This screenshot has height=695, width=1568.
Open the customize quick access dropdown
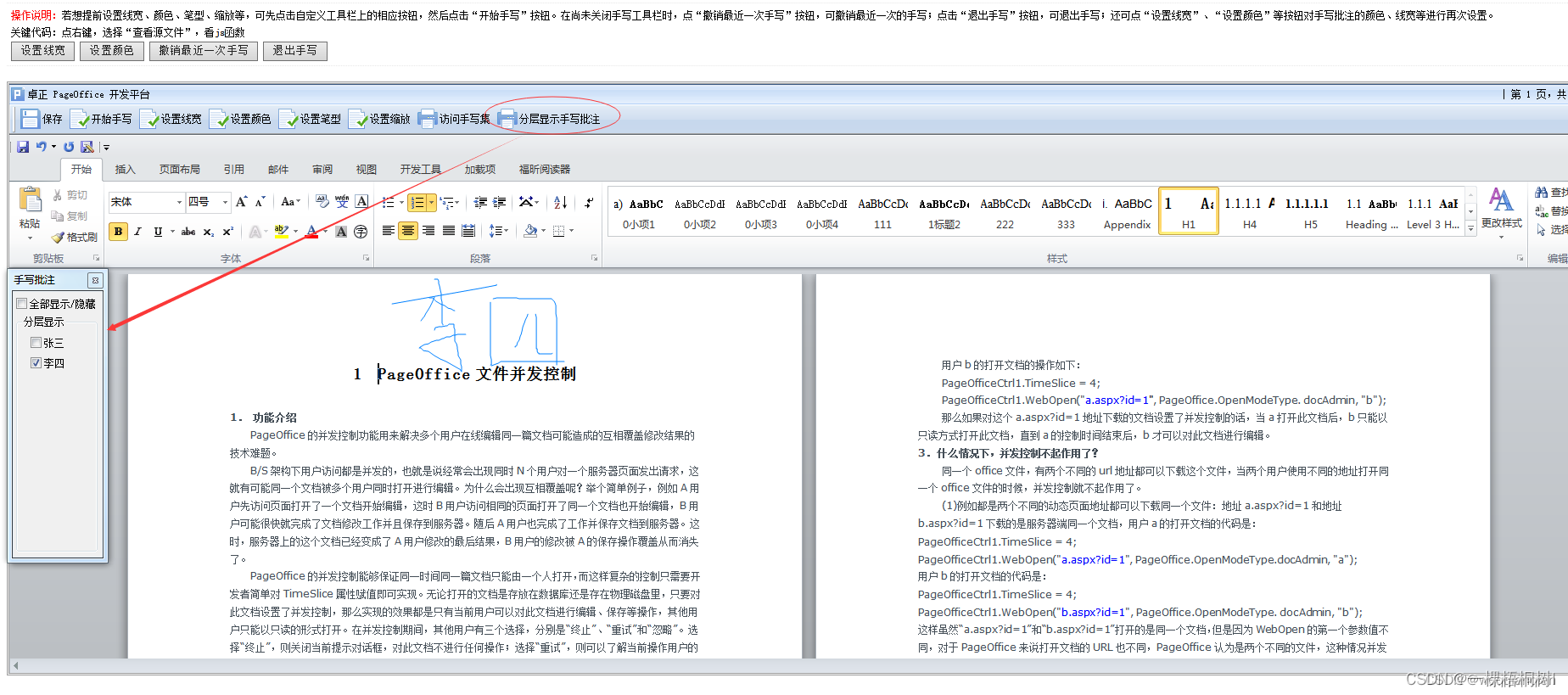click(106, 148)
